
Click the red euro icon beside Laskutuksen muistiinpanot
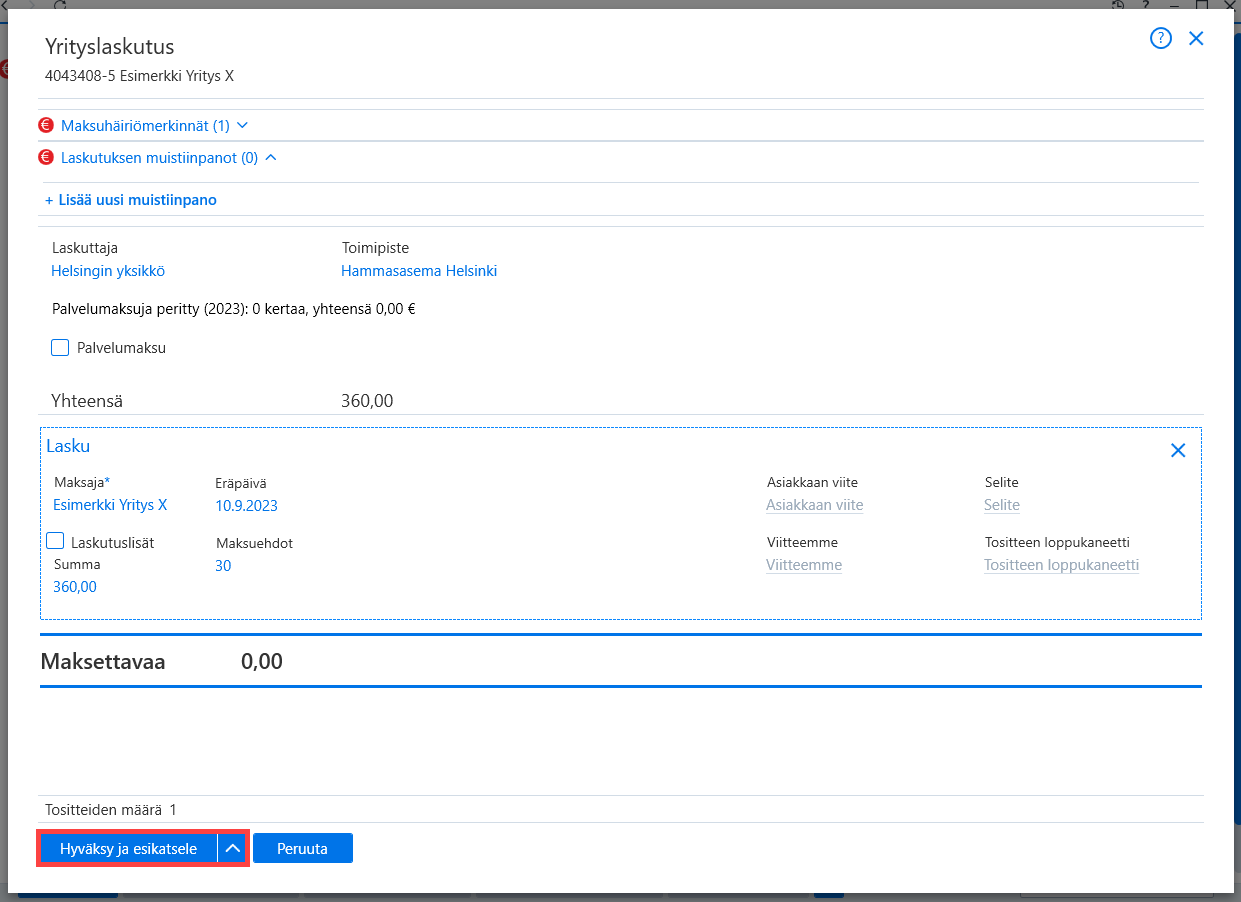point(45,157)
